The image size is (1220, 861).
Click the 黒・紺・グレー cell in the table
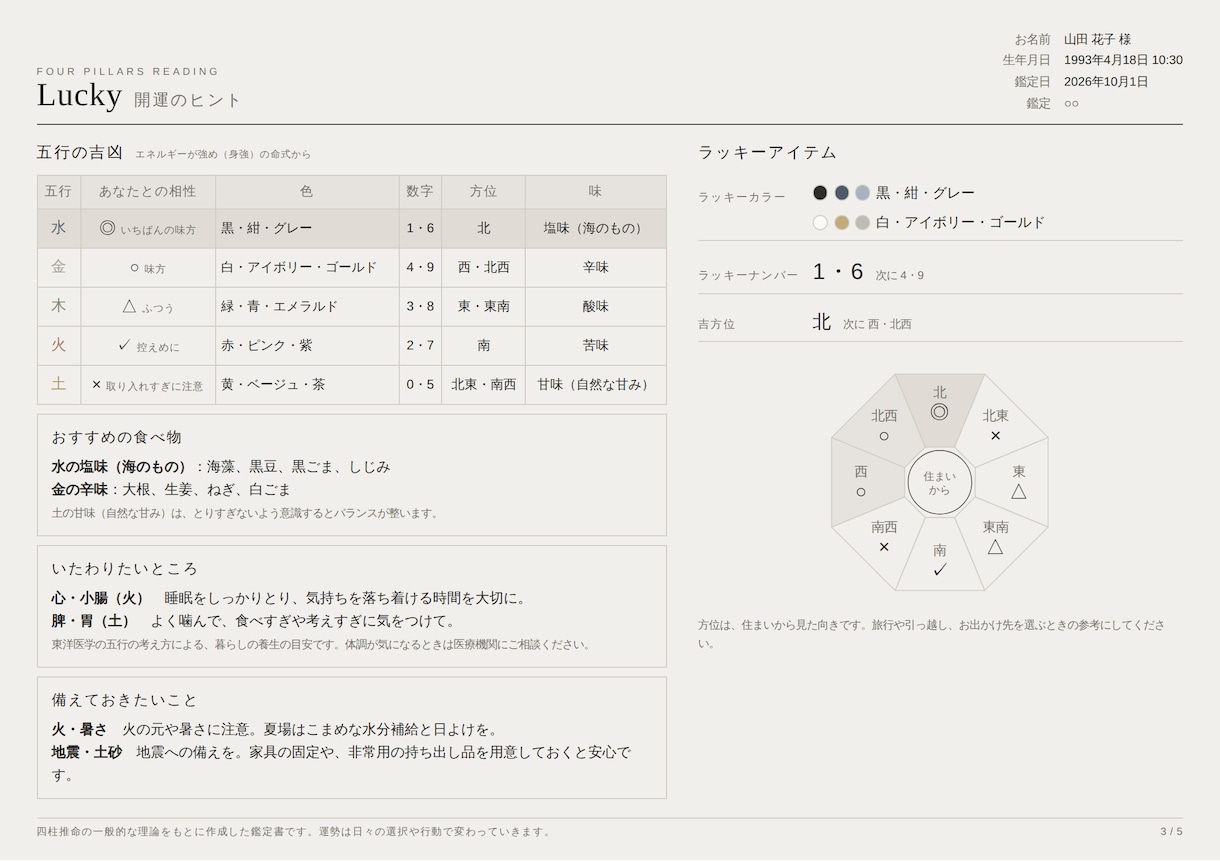click(x=307, y=228)
